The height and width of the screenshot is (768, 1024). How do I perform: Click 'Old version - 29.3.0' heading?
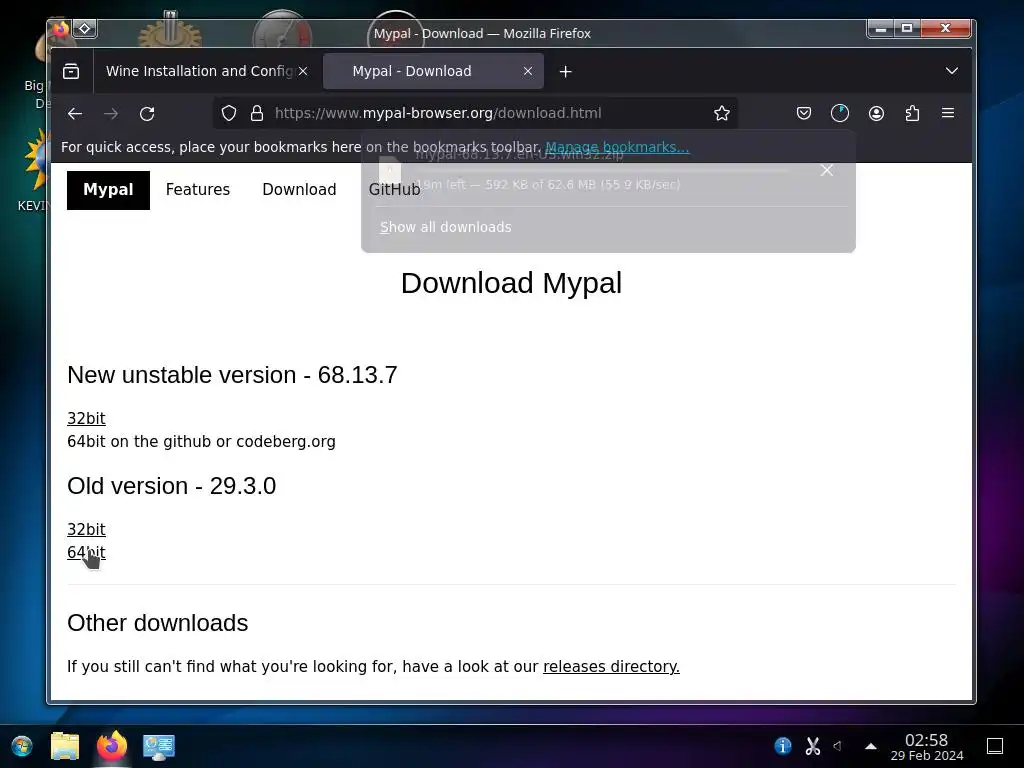(171, 486)
